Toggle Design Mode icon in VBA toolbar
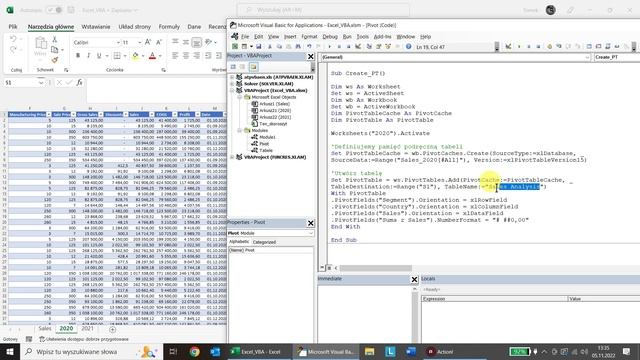Screen dimensions: 640x360 point(358,47)
